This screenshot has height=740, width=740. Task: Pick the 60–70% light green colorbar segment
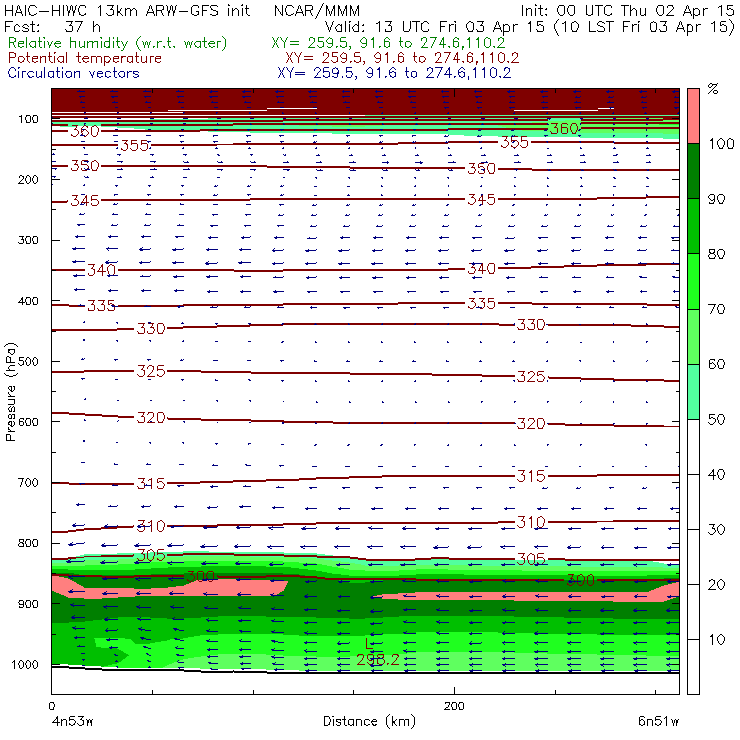693,336
